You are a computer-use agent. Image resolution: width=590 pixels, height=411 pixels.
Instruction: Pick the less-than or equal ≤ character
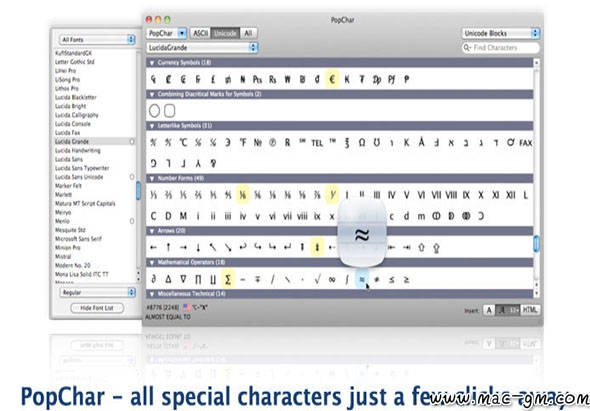(x=391, y=279)
